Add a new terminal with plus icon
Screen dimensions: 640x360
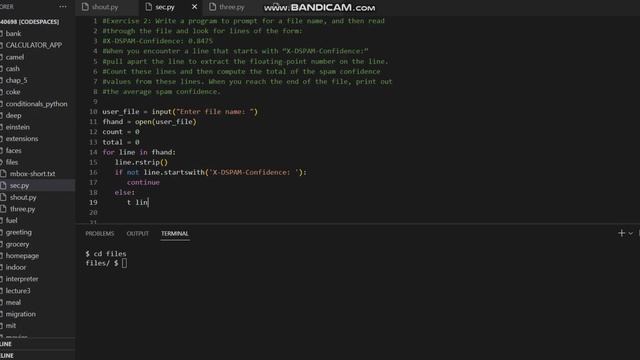click(x=621, y=233)
